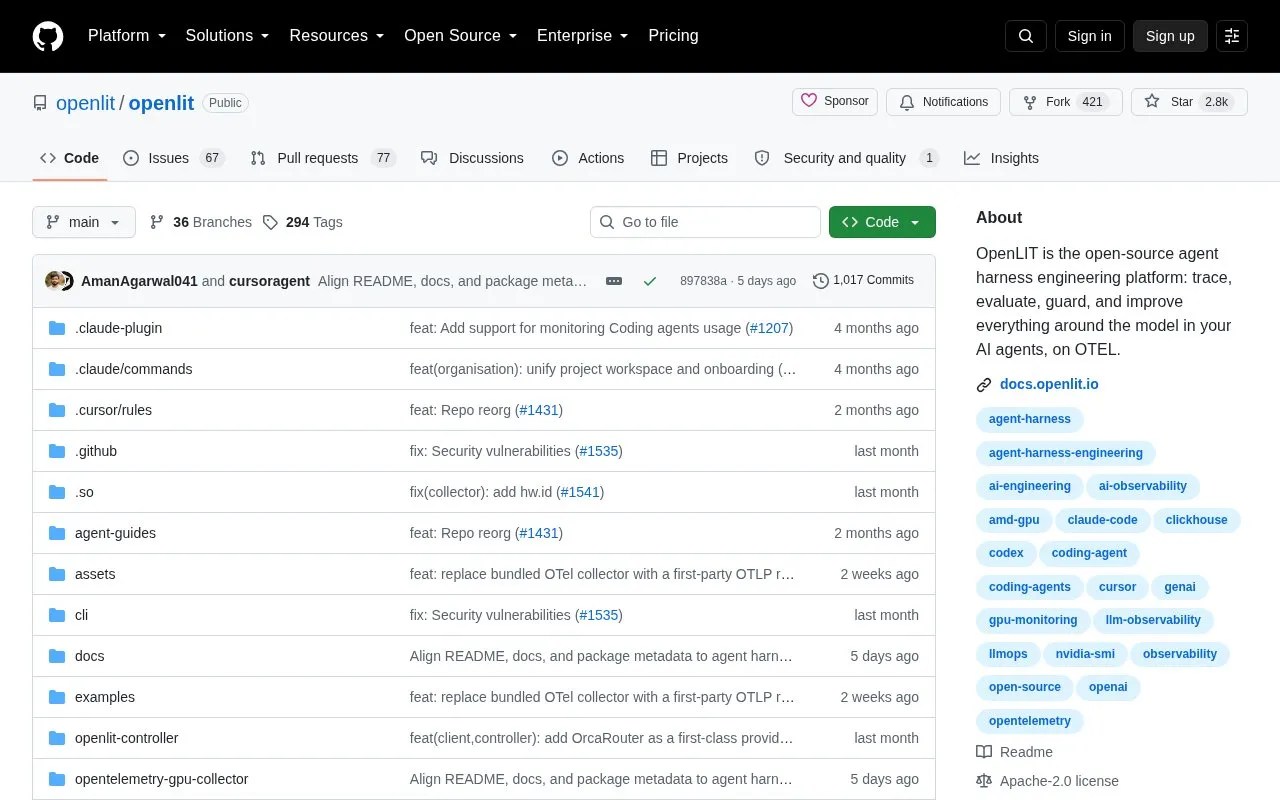The width and height of the screenshot is (1280, 800).
Task: Click the book icon next to Readme
Action: pyautogui.click(x=984, y=752)
